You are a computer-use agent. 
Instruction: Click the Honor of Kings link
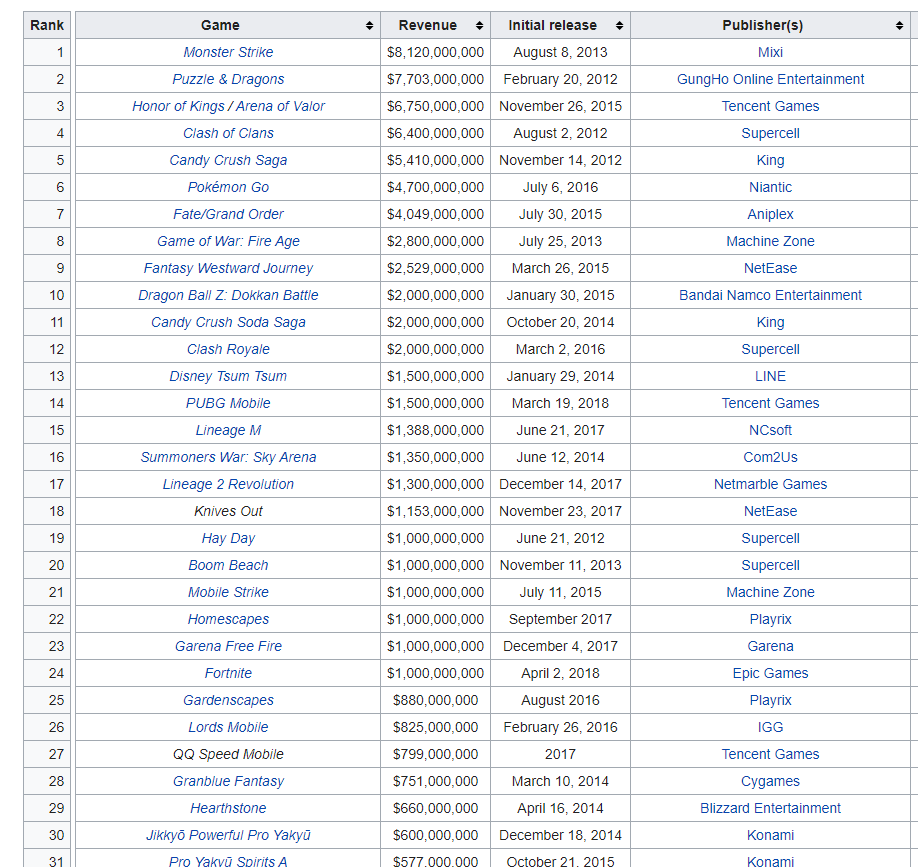[178, 106]
